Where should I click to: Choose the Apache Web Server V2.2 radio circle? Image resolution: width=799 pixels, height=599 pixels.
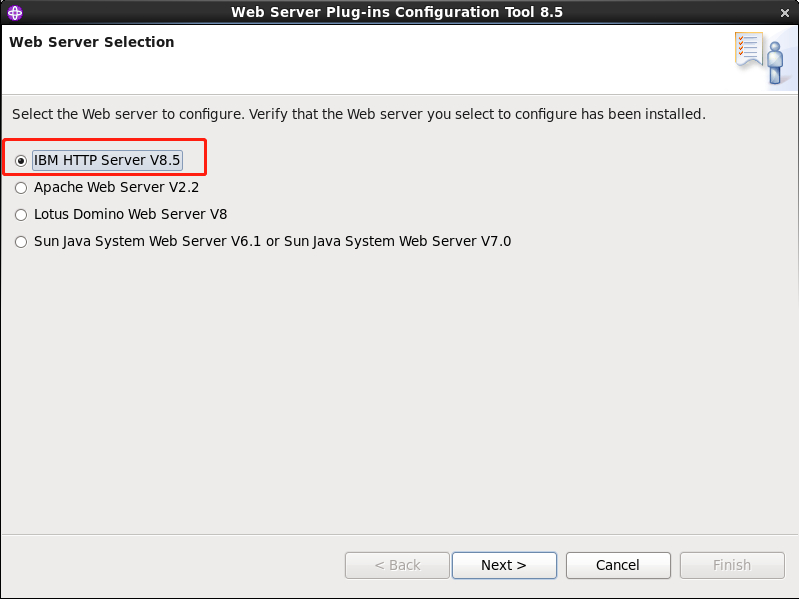[21, 188]
